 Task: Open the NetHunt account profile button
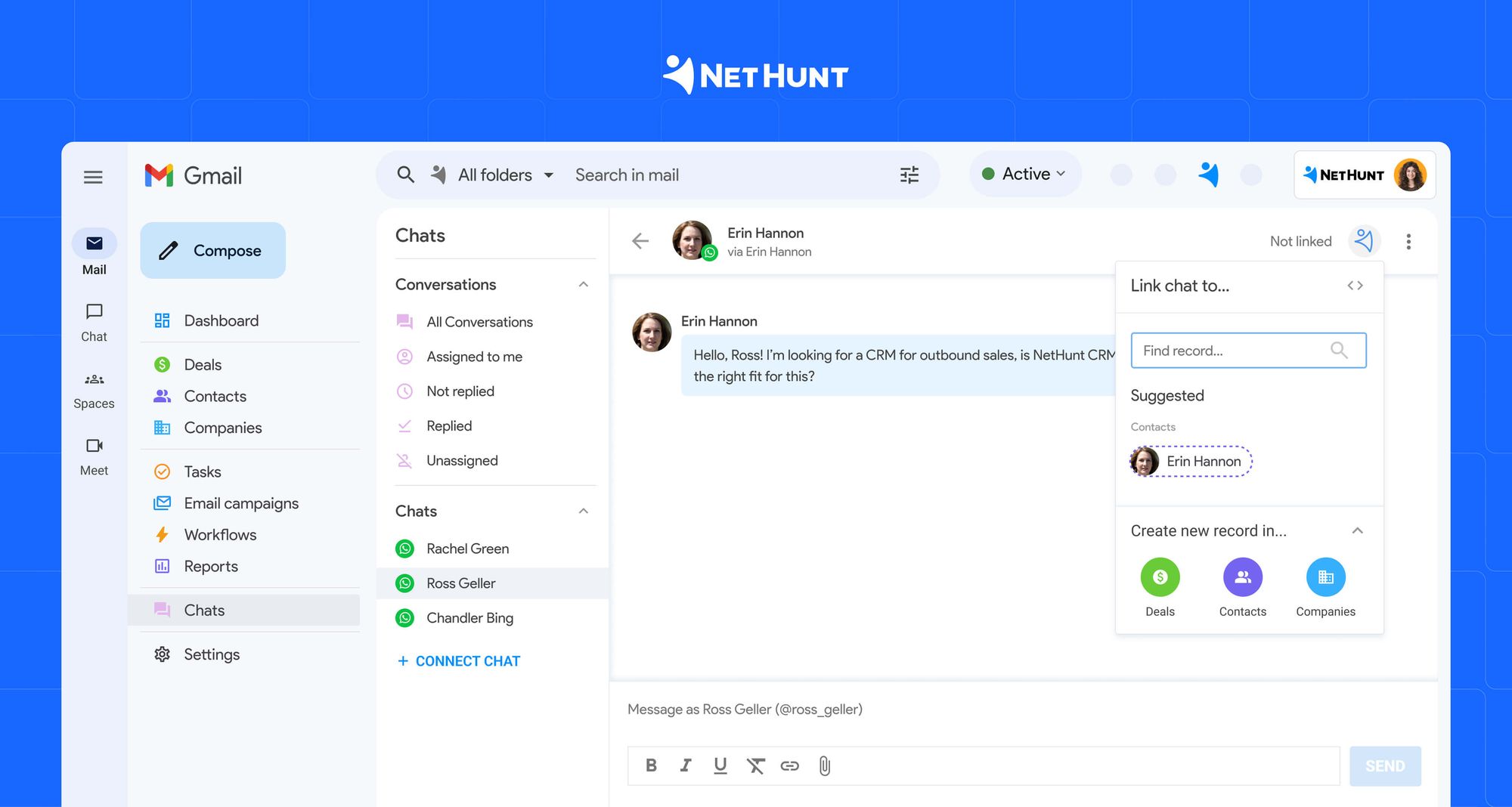coord(1365,175)
